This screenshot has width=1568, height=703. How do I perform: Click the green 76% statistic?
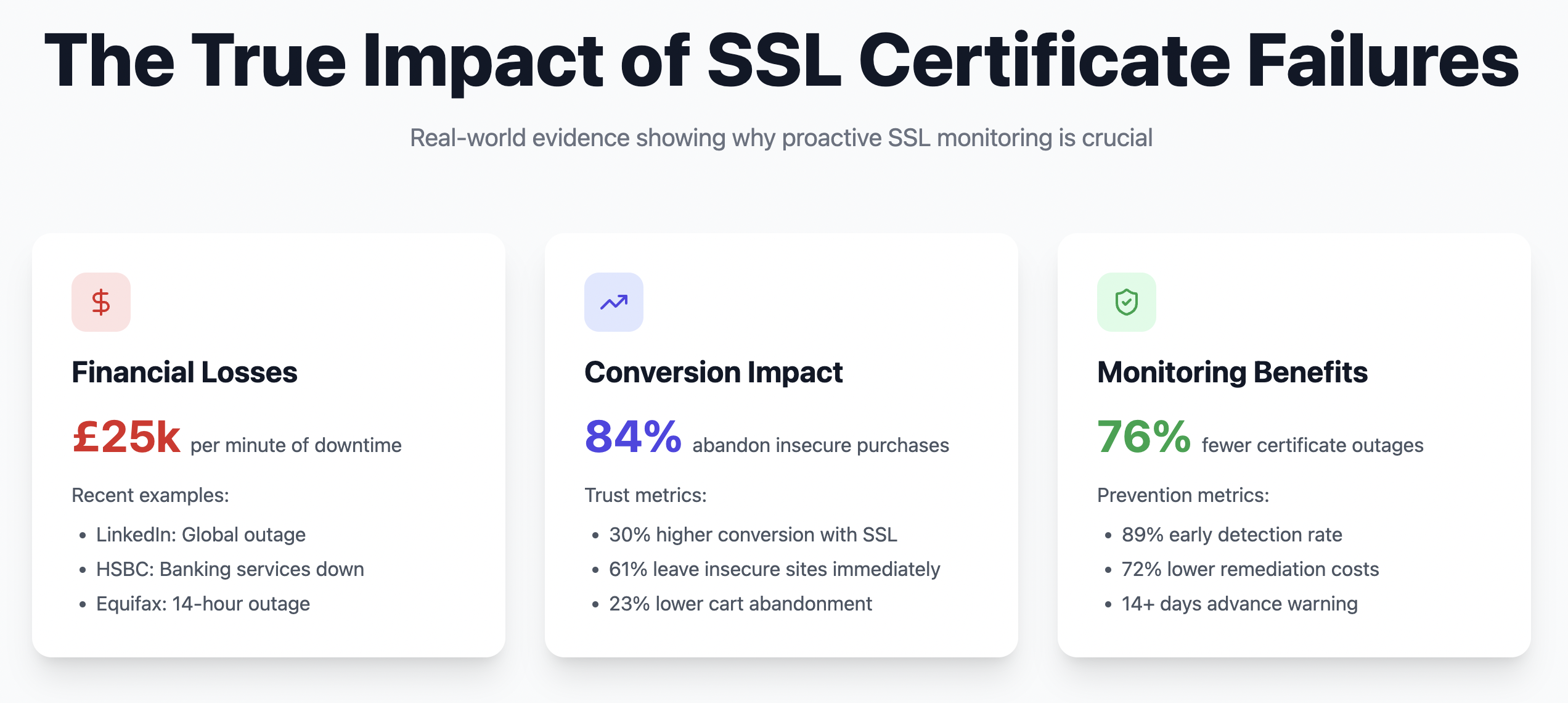coord(1144,437)
